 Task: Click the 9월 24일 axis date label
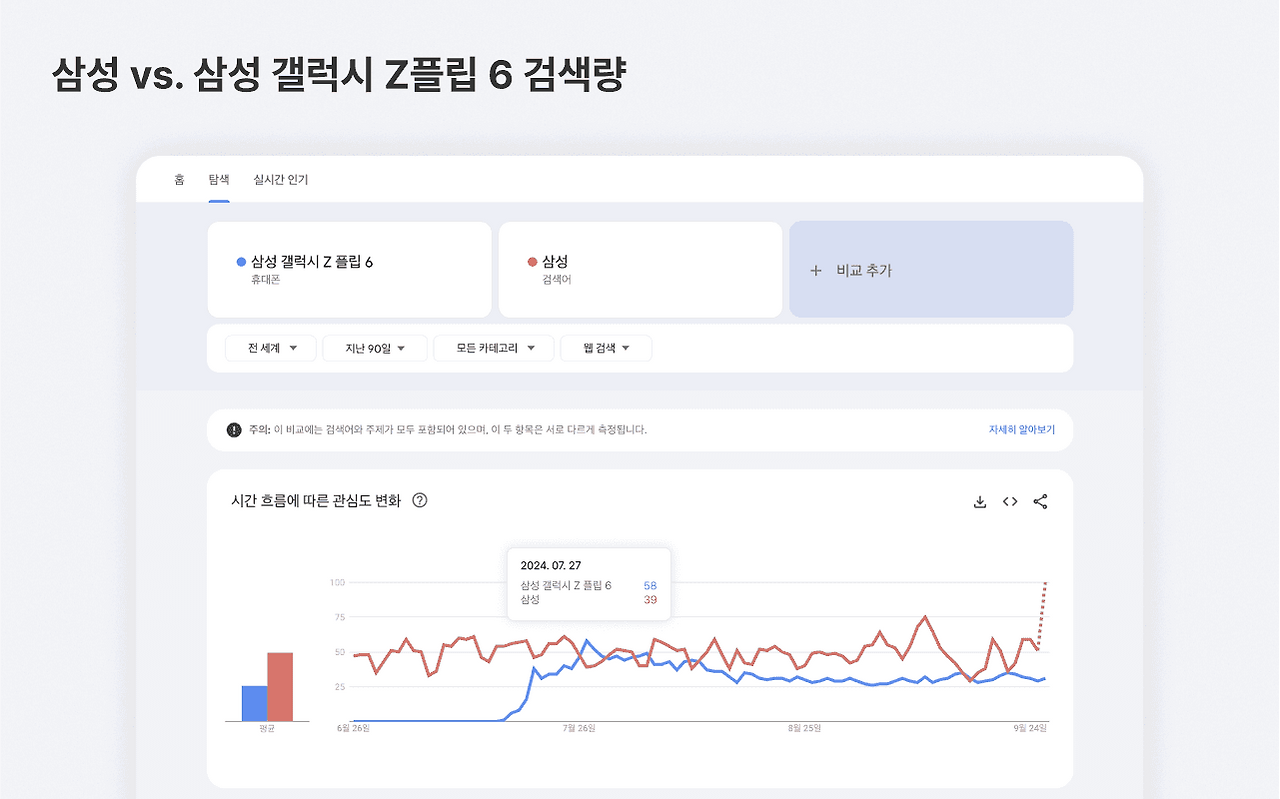1030,729
